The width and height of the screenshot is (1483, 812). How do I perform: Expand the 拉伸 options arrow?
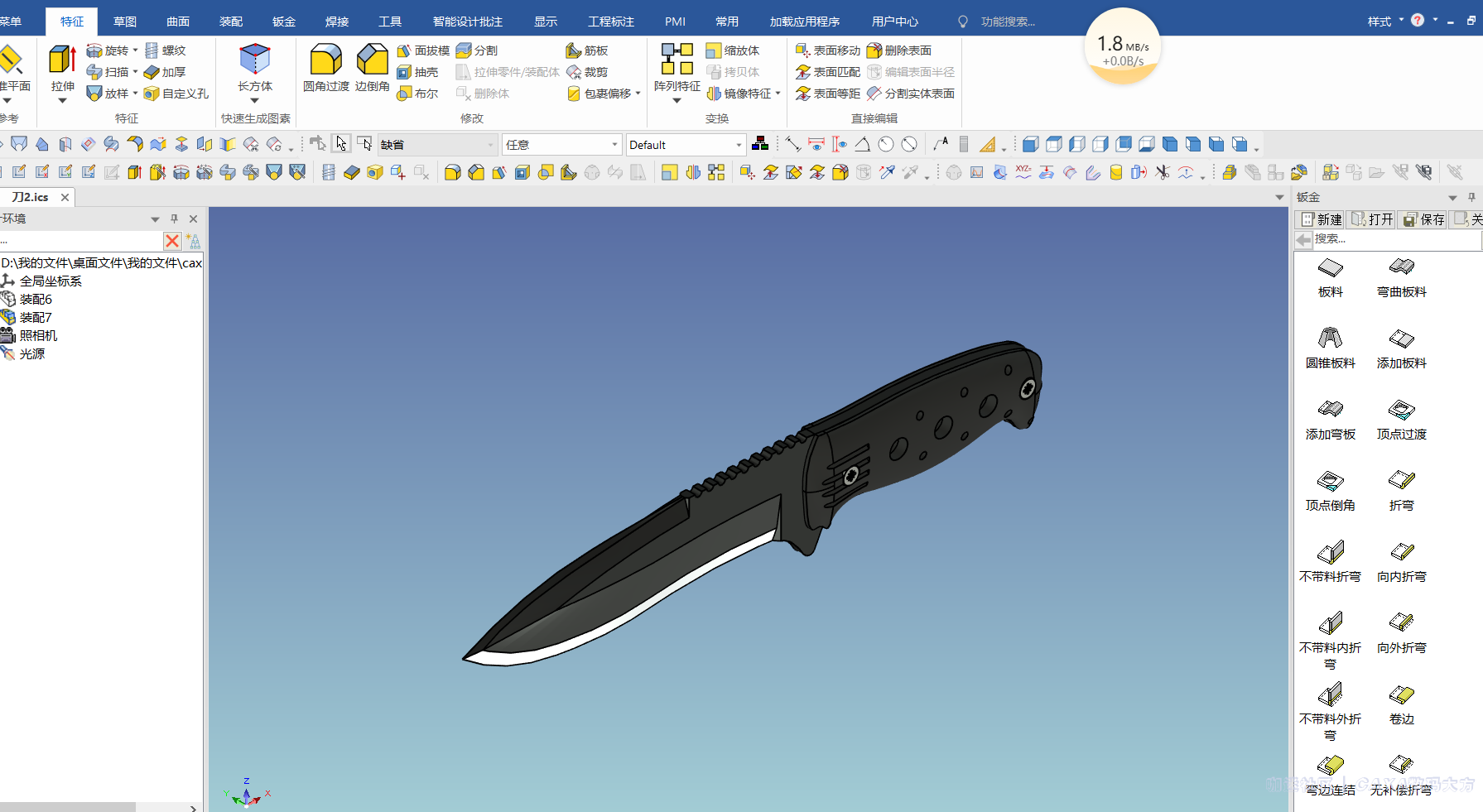62,101
